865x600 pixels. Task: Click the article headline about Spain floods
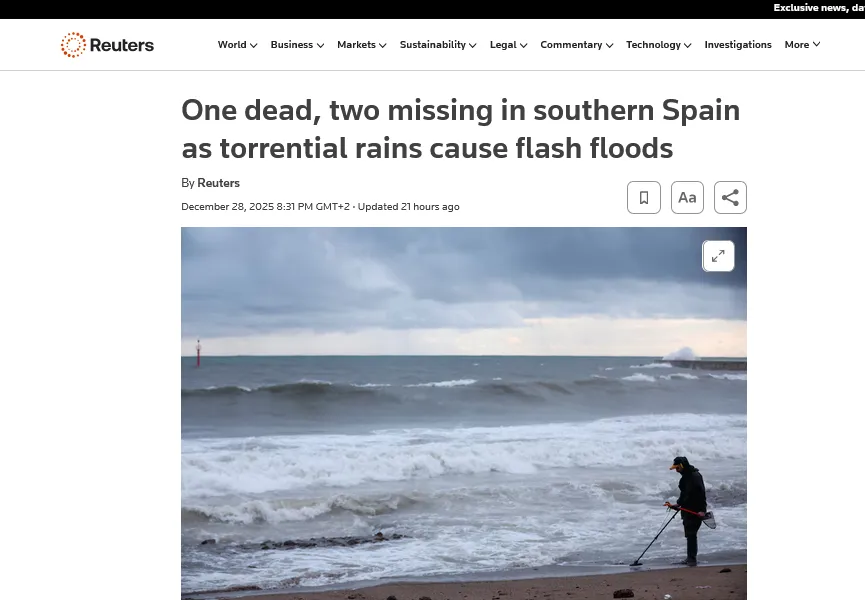point(461,128)
